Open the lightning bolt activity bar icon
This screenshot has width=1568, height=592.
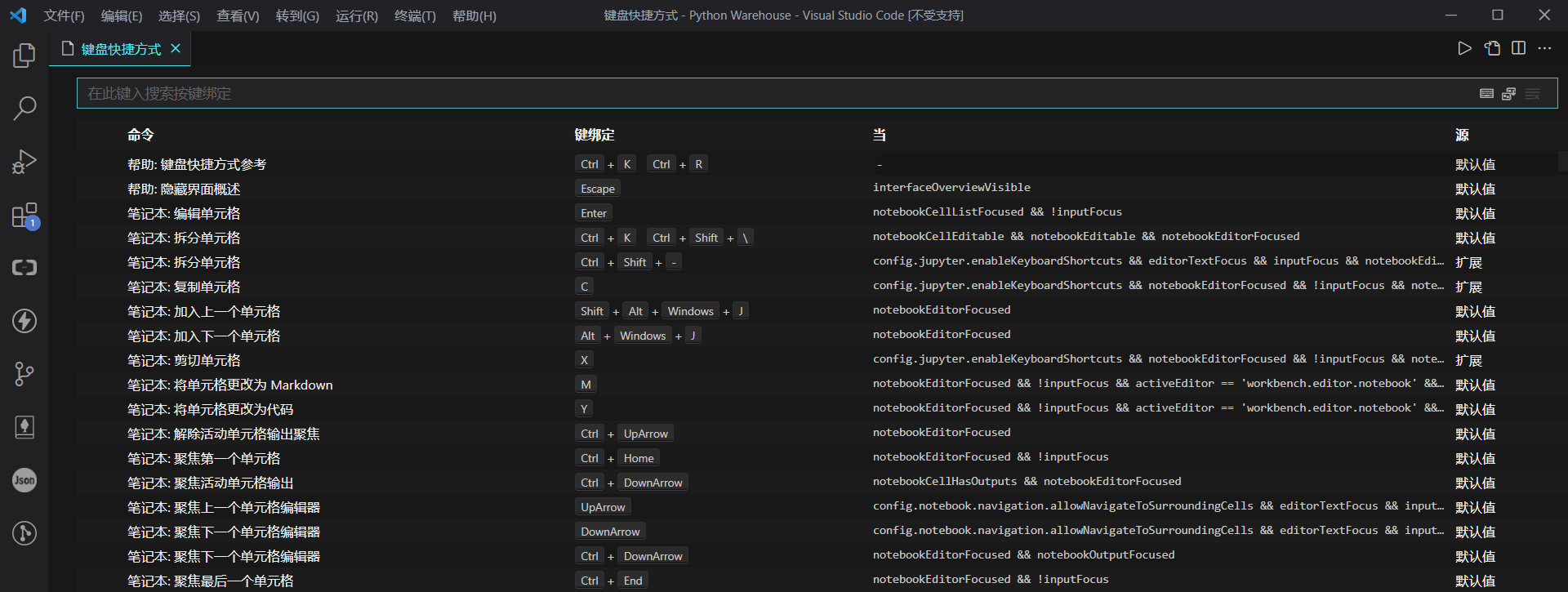tap(24, 321)
